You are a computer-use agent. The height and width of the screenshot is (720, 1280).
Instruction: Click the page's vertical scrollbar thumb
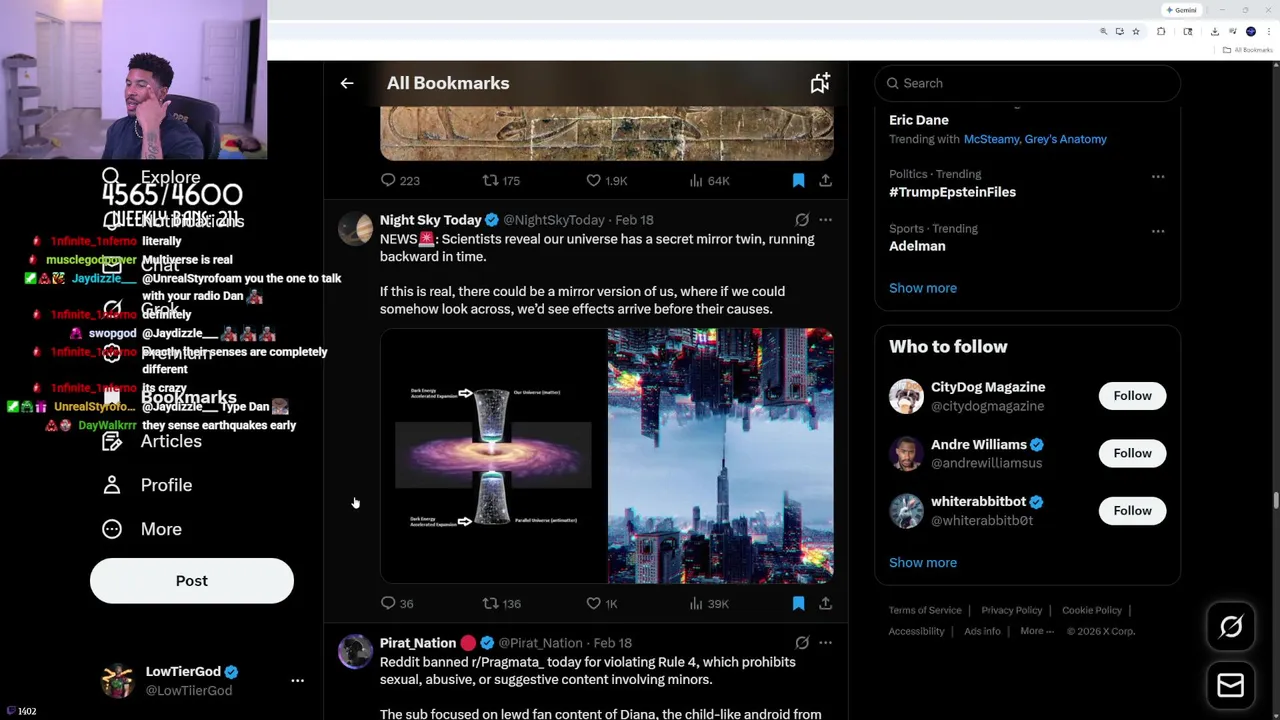tap(1275, 500)
